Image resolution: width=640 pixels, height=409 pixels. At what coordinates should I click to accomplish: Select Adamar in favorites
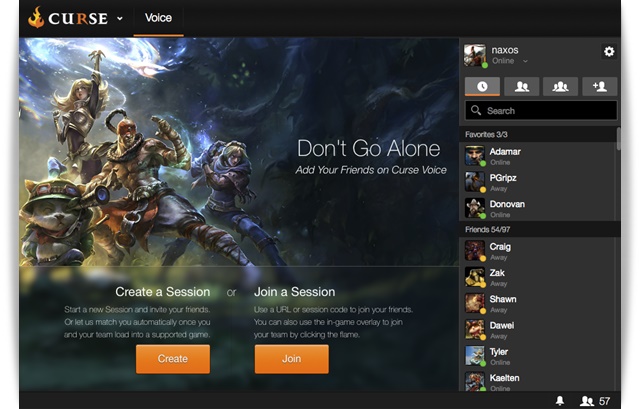click(538, 156)
